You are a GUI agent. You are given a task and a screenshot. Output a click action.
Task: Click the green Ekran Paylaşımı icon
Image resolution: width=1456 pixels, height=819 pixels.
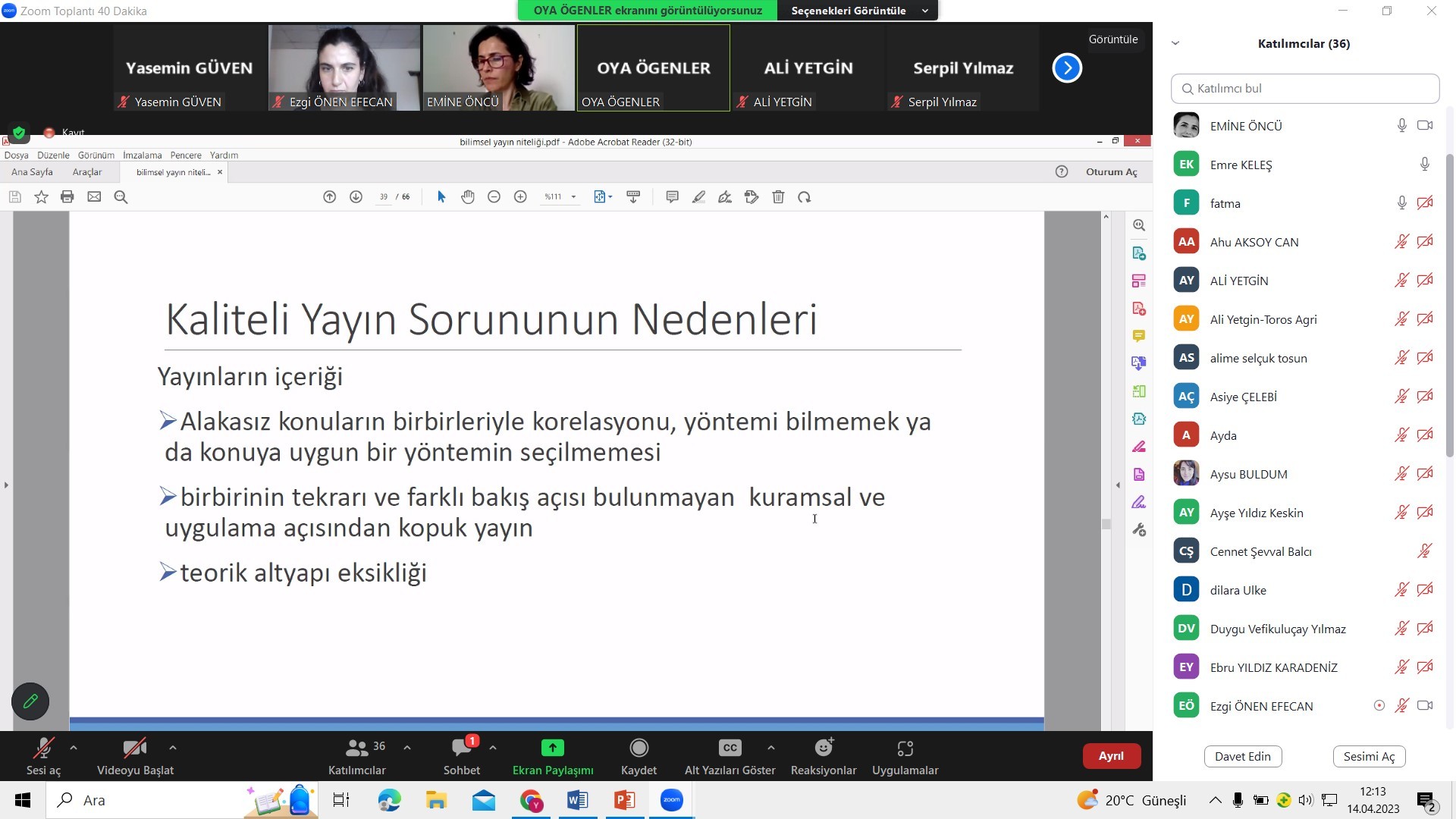[x=552, y=748]
